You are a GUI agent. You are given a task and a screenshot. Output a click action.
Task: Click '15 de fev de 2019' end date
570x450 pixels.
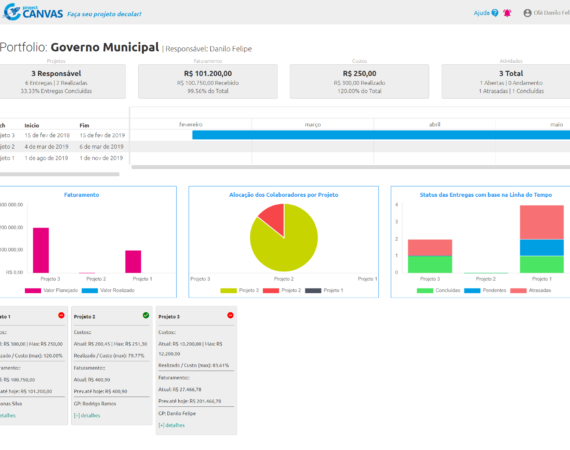click(102, 135)
